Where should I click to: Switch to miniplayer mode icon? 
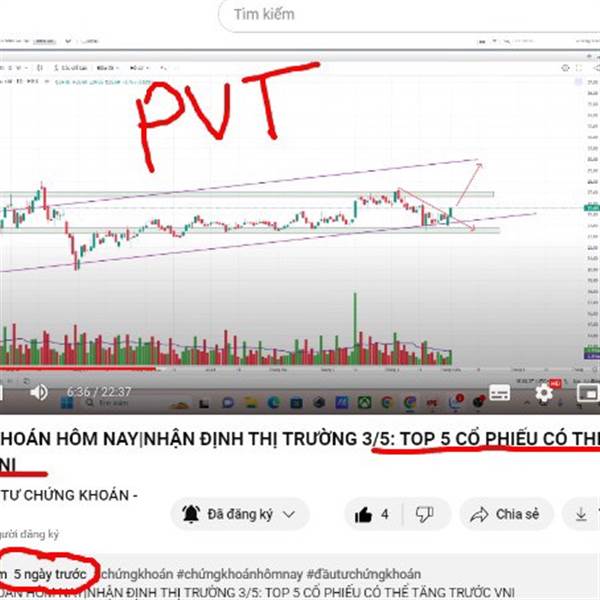pyautogui.click(x=588, y=393)
